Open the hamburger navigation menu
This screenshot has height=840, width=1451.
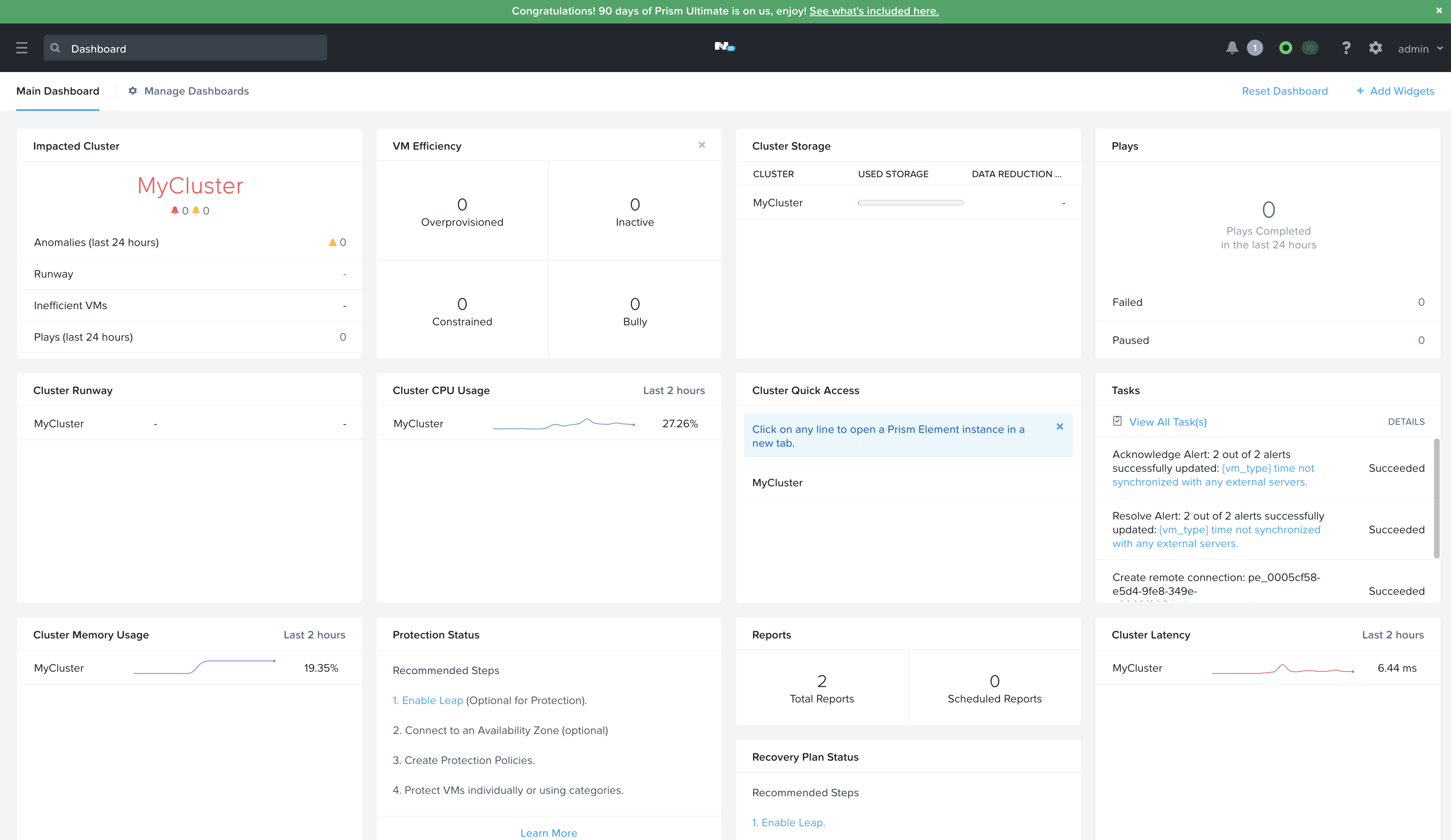(22, 48)
